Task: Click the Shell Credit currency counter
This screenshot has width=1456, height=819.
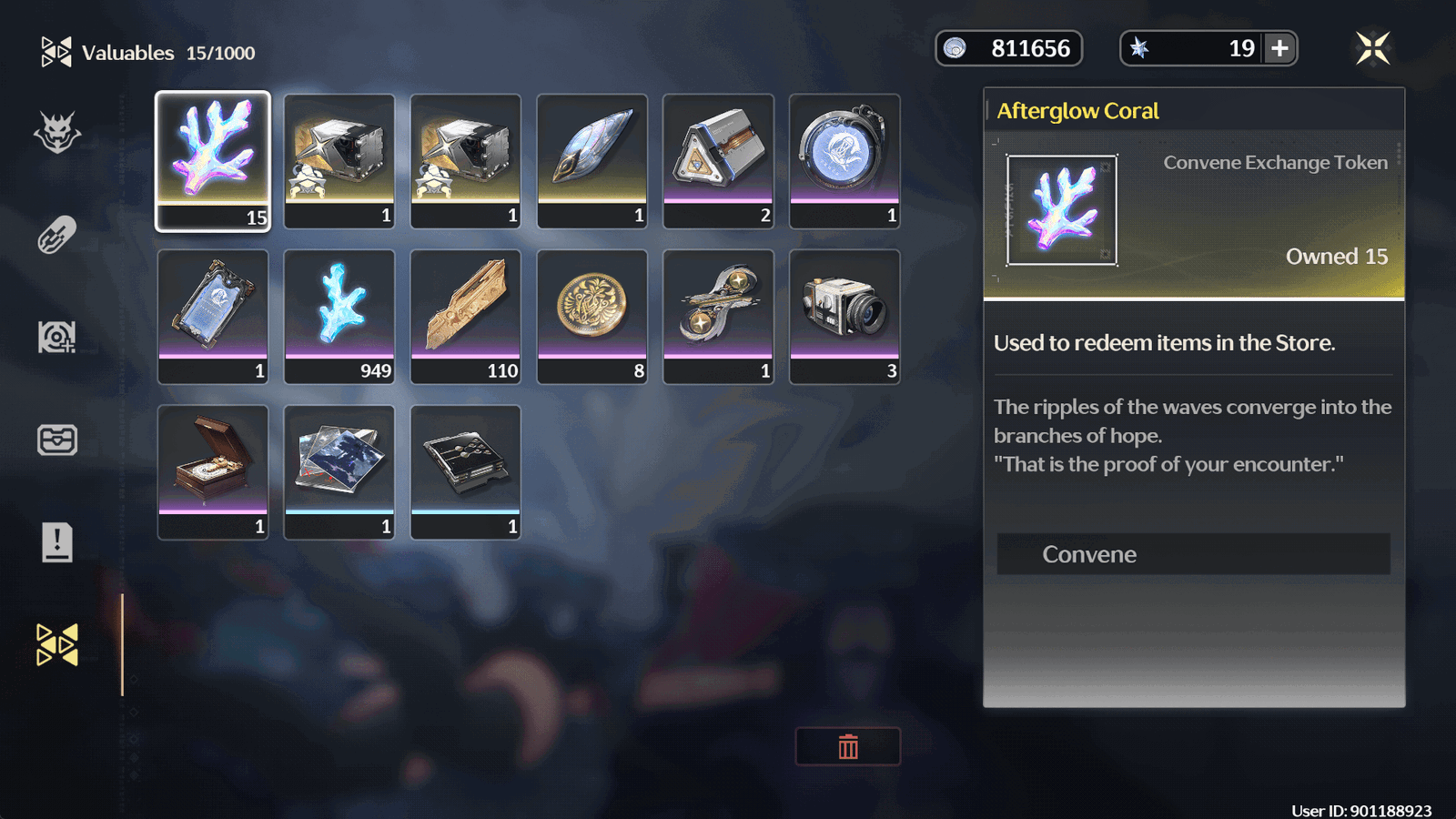Action: point(1009,48)
